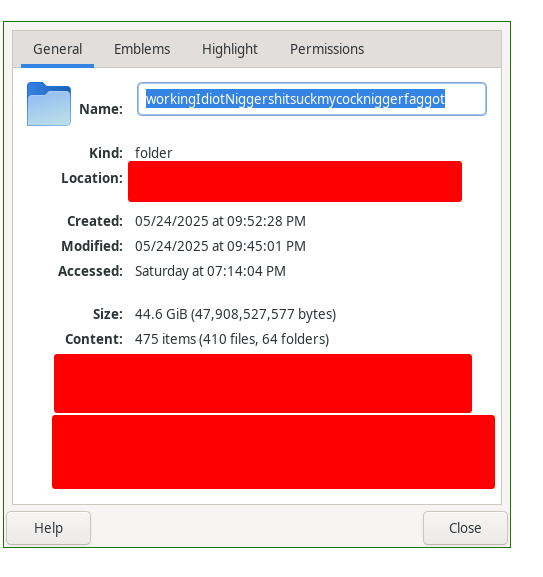Close the properties dialog with Close button
543x577 pixels.
click(465, 528)
